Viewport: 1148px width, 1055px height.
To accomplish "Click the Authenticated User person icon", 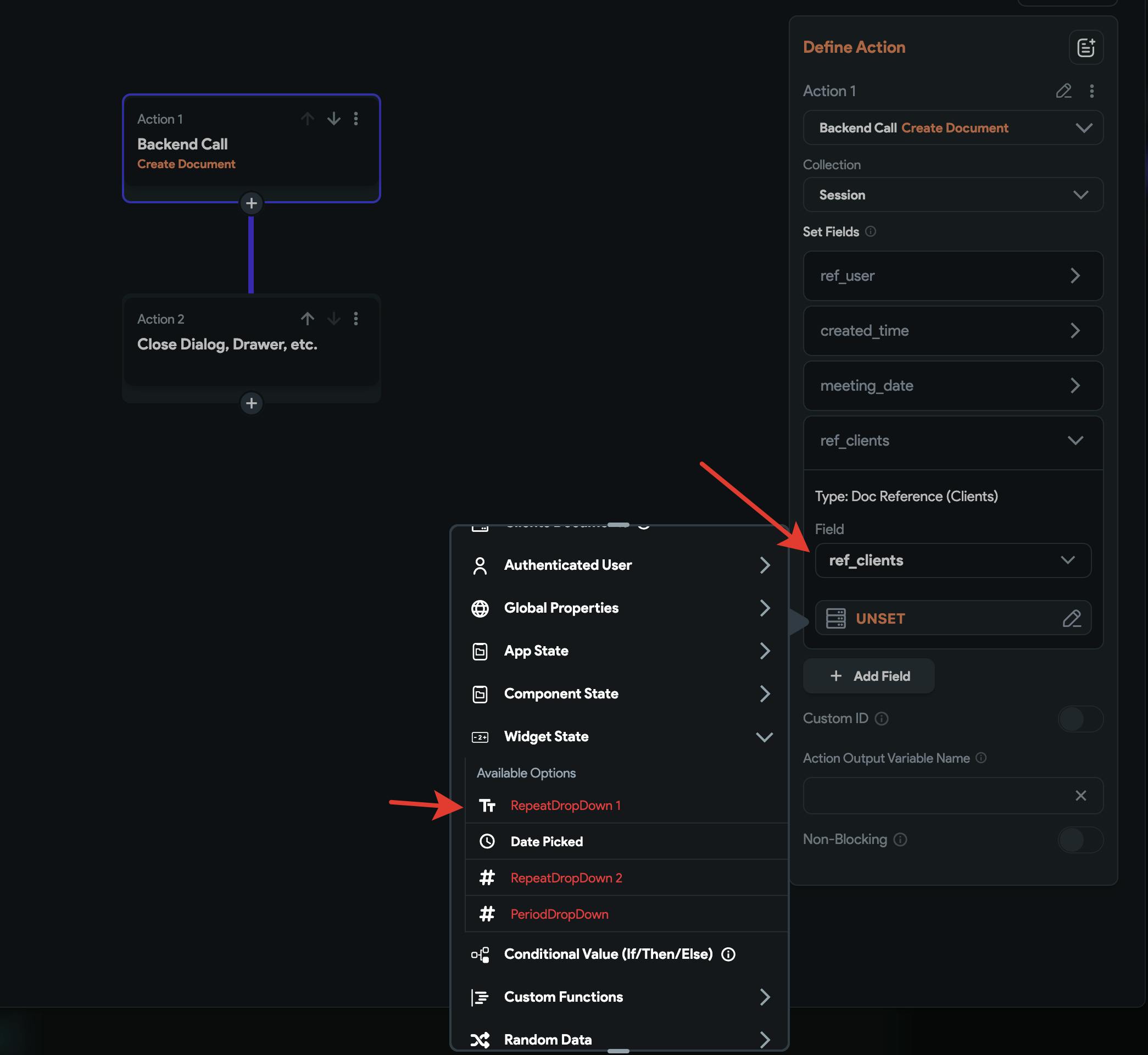I will pos(480,565).
